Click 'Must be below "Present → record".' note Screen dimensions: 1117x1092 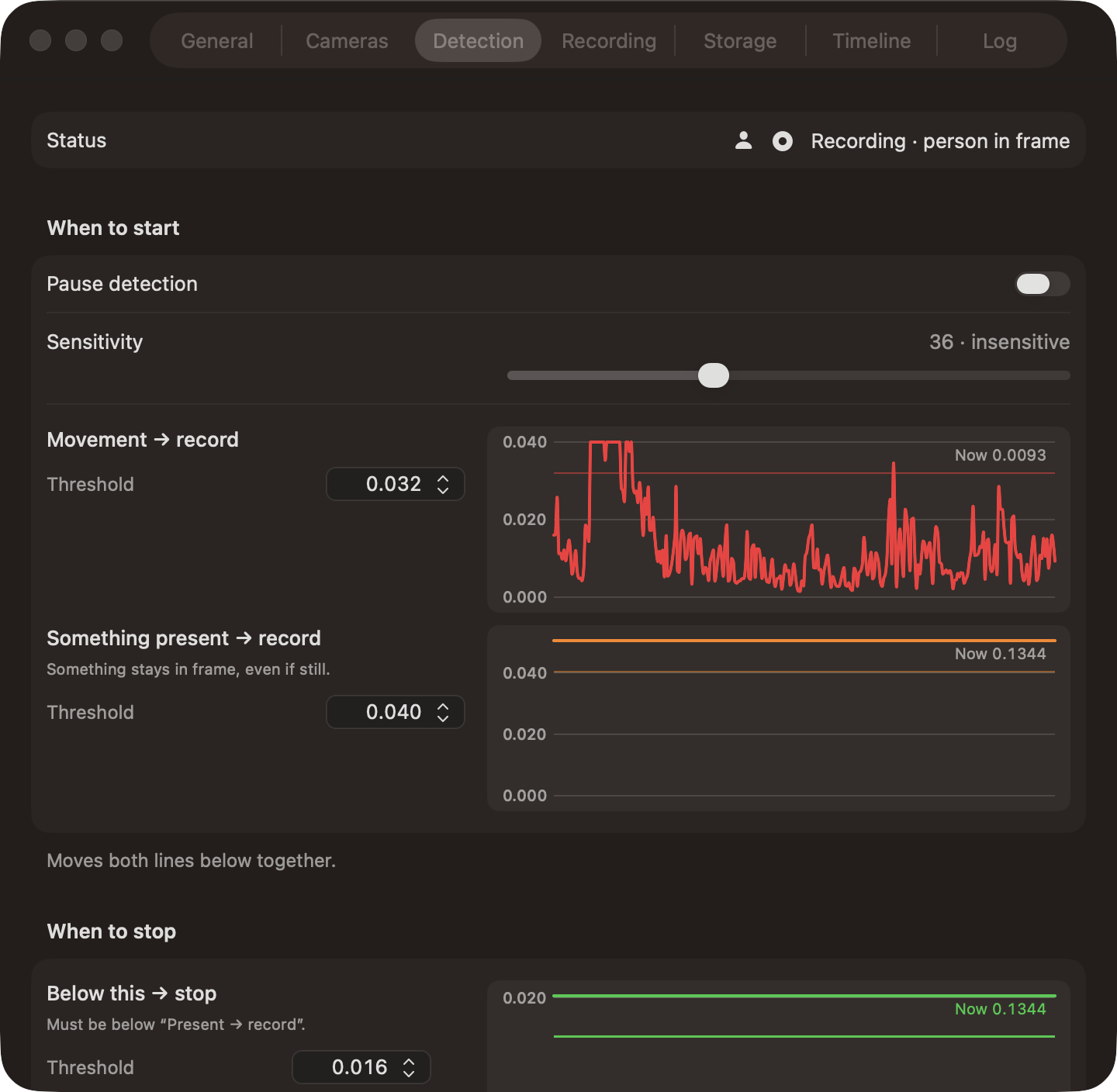pos(176,1025)
